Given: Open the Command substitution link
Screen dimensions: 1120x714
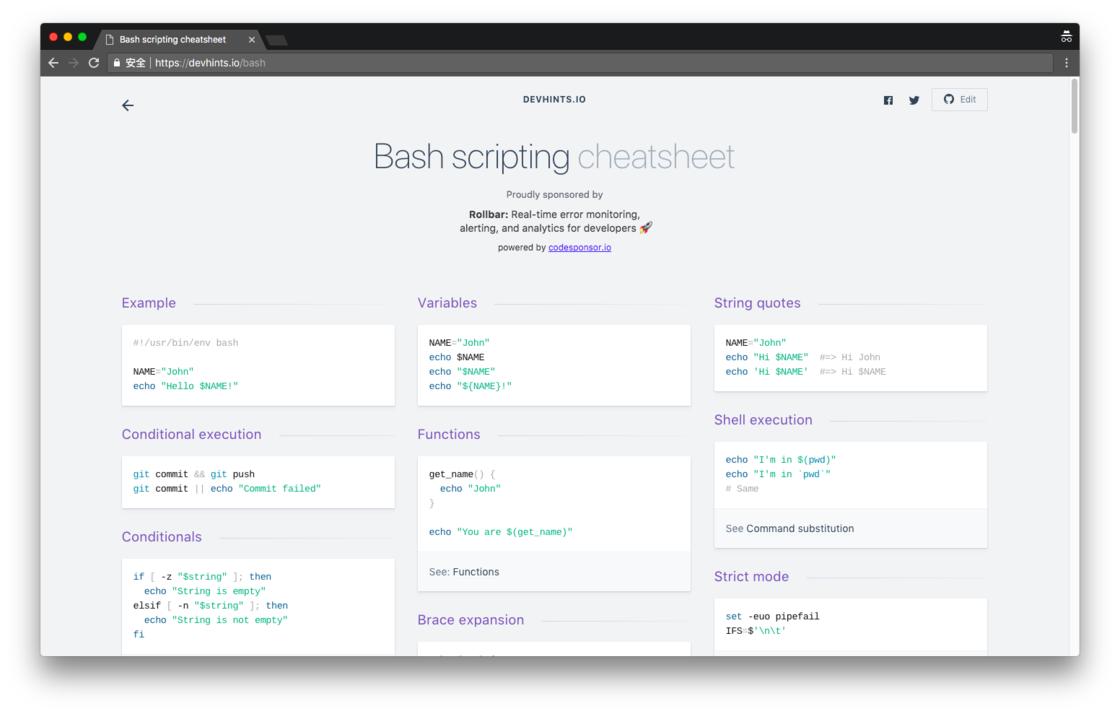Looking at the screenshot, I should [x=800, y=528].
